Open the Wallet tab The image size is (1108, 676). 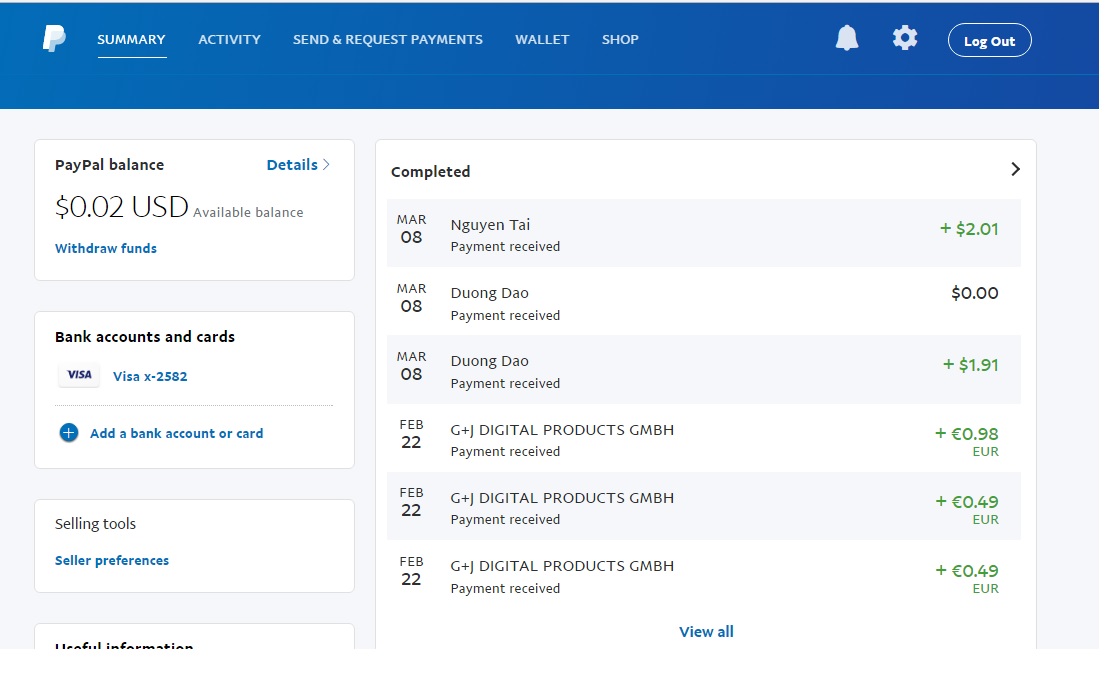[x=542, y=40]
